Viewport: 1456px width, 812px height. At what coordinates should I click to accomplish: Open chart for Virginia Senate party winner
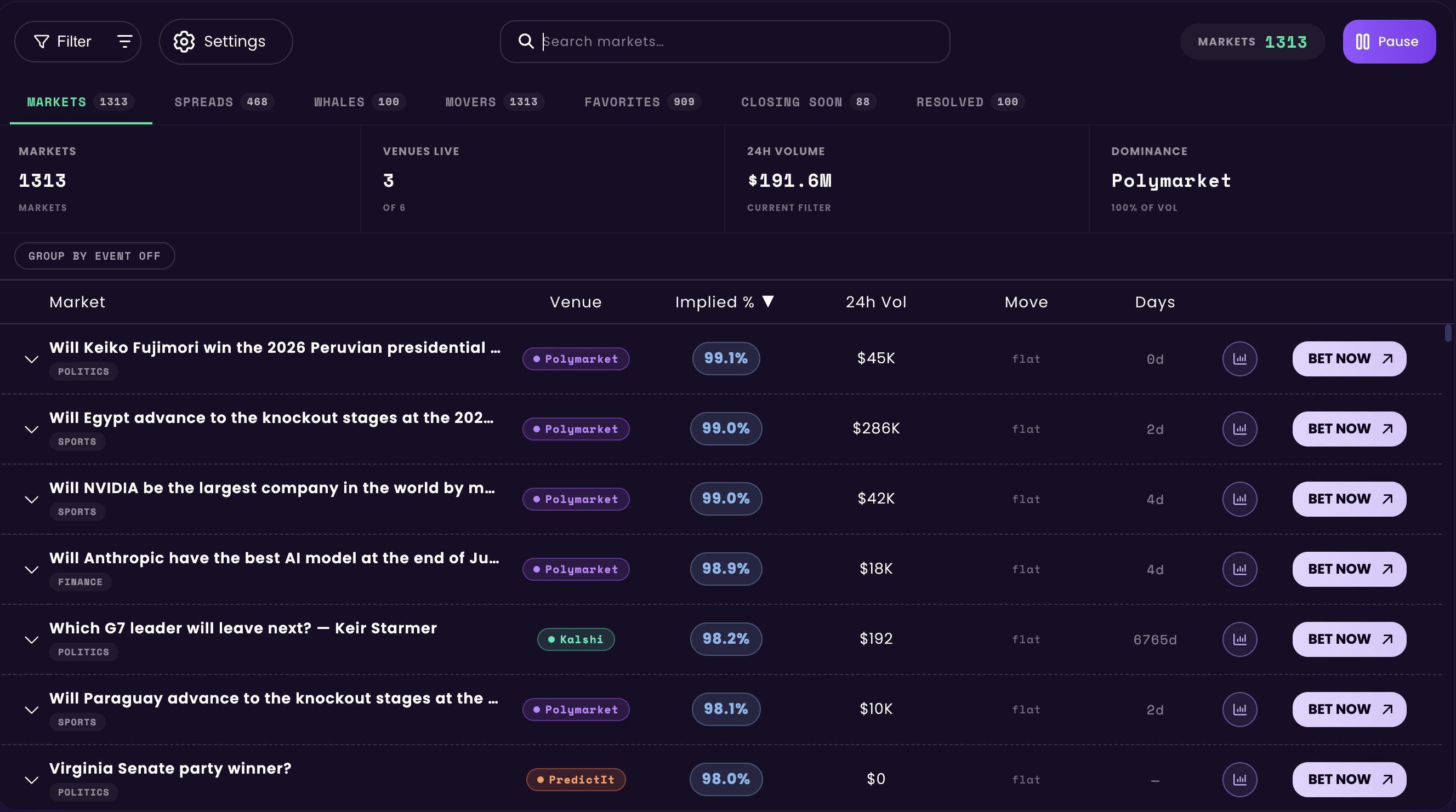coord(1239,779)
